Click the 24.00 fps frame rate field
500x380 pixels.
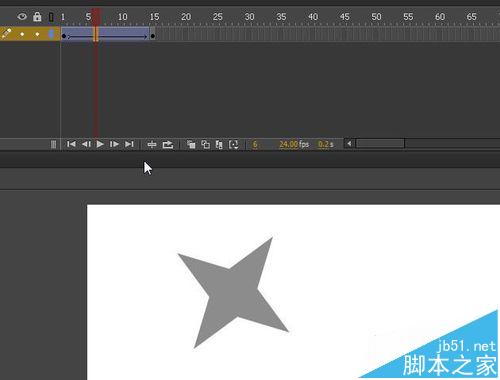click(x=288, y=144)
